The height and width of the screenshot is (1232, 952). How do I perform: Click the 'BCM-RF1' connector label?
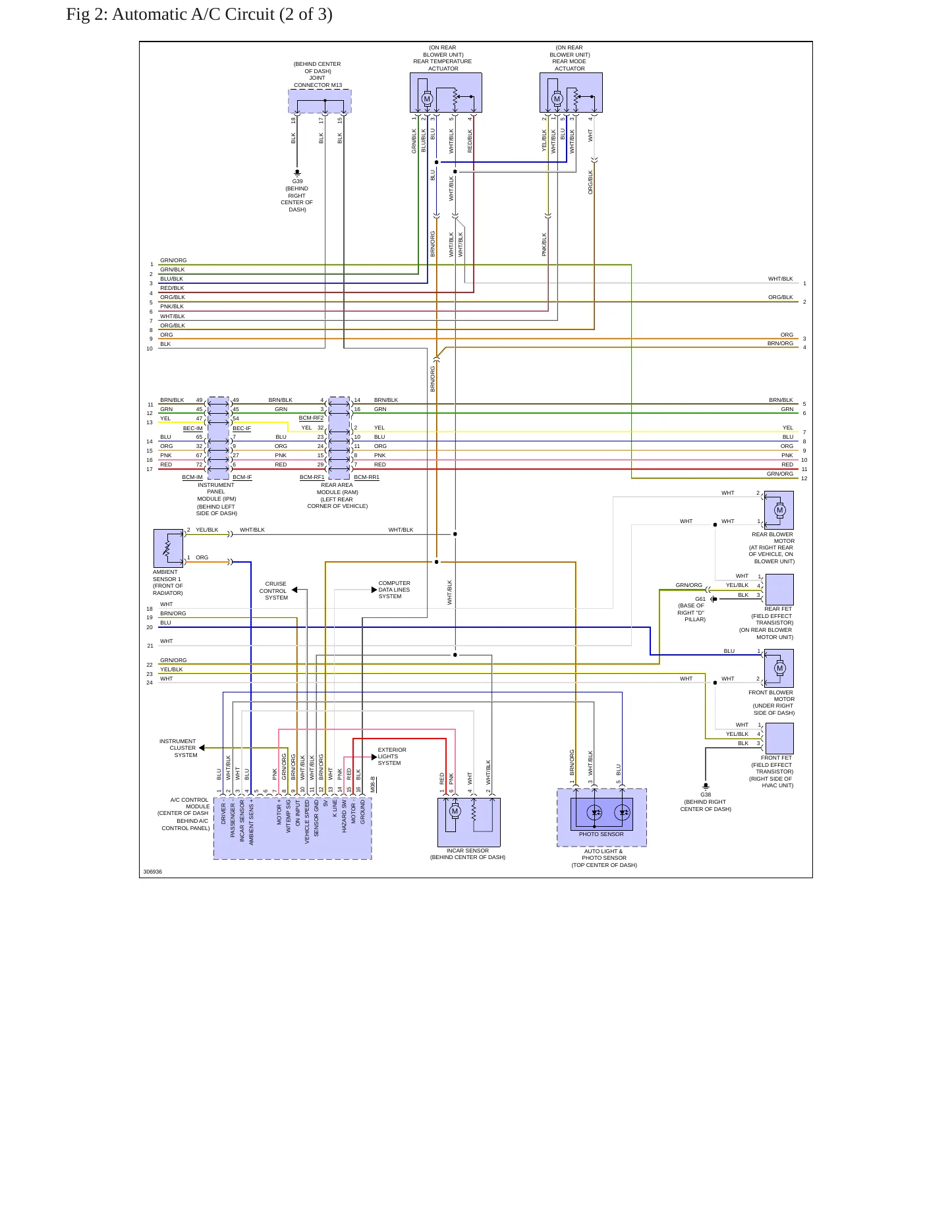(x=312, y=477)
